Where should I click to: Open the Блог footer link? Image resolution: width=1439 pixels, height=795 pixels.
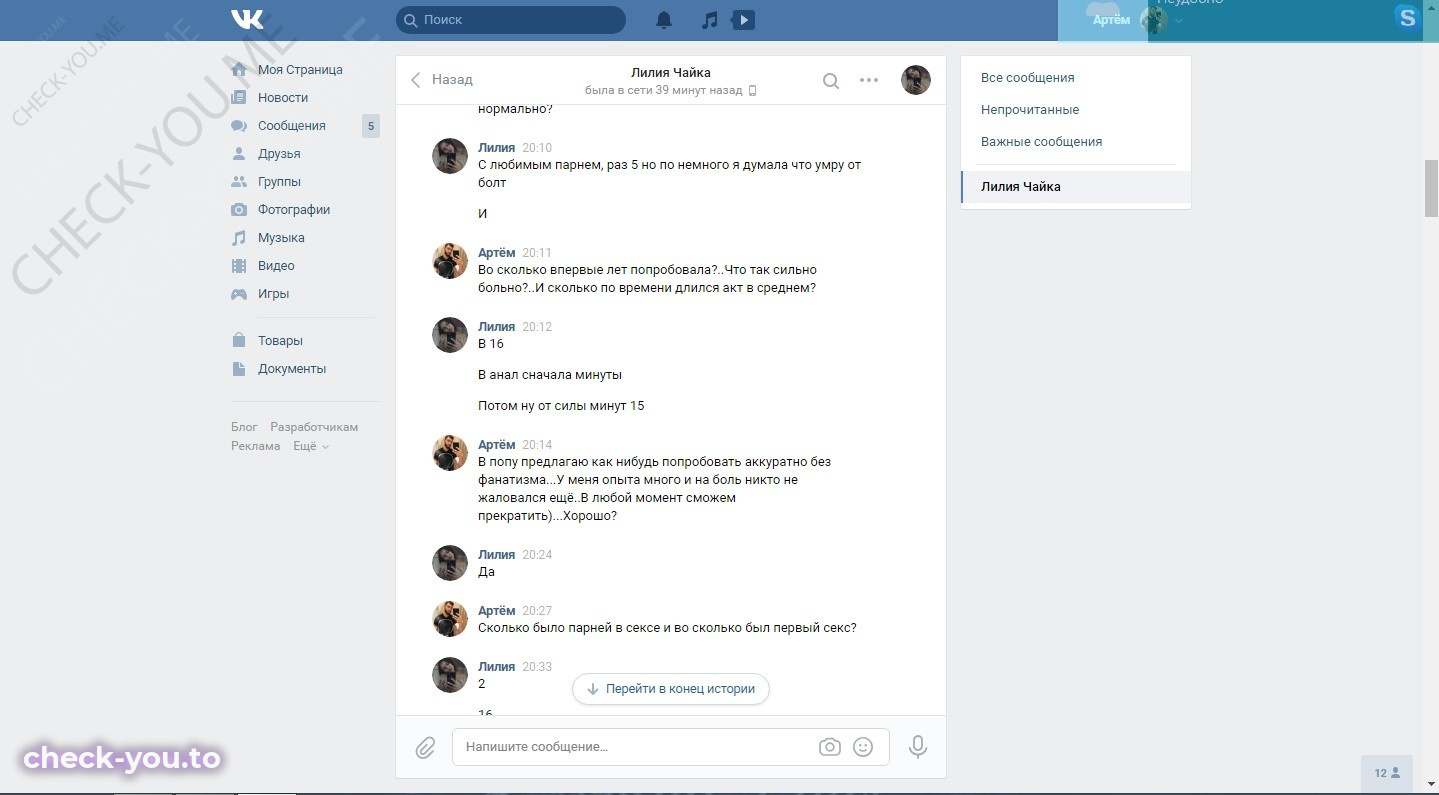pos(244,427)
